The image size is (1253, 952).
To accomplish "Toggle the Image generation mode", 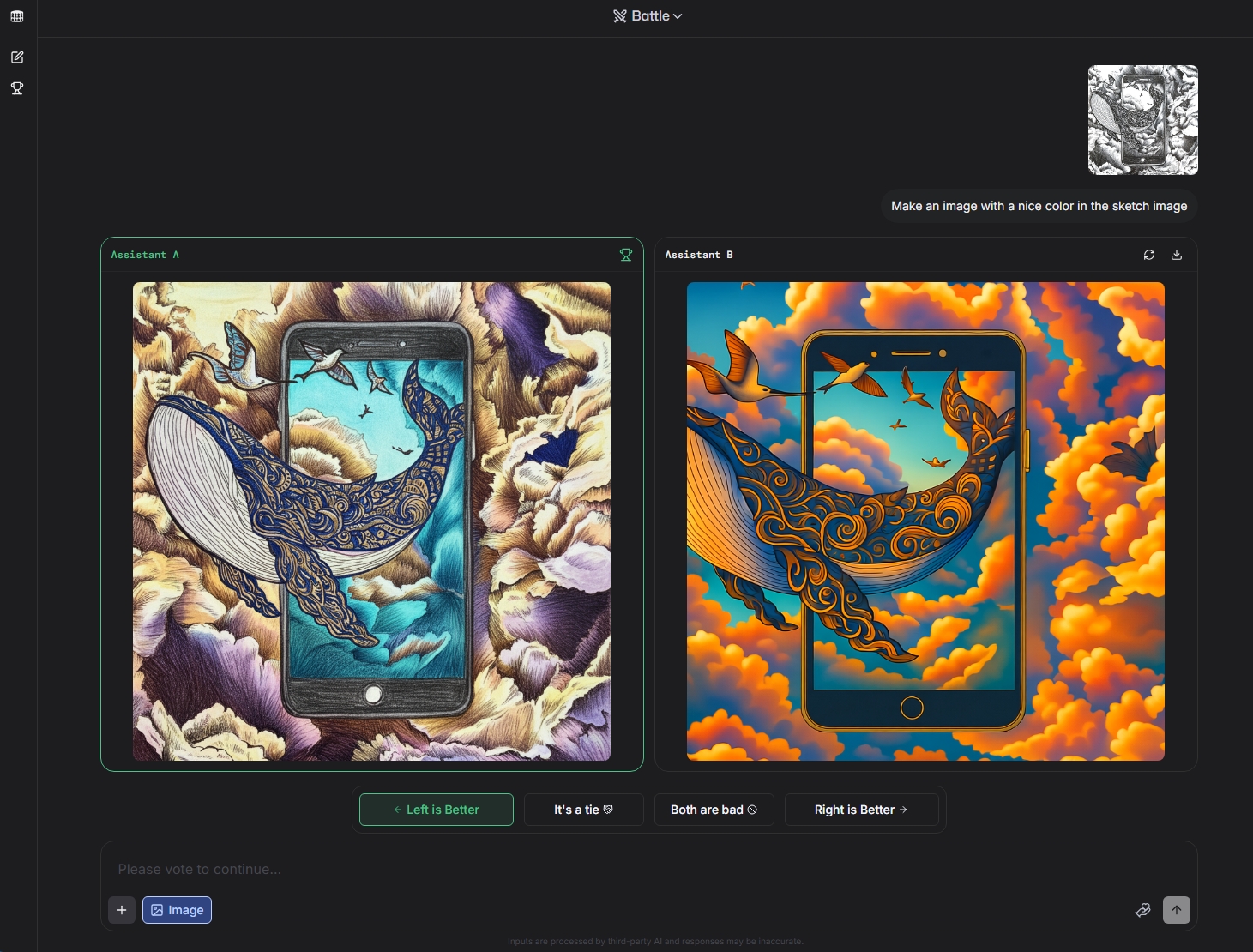I will pos(178,910).
